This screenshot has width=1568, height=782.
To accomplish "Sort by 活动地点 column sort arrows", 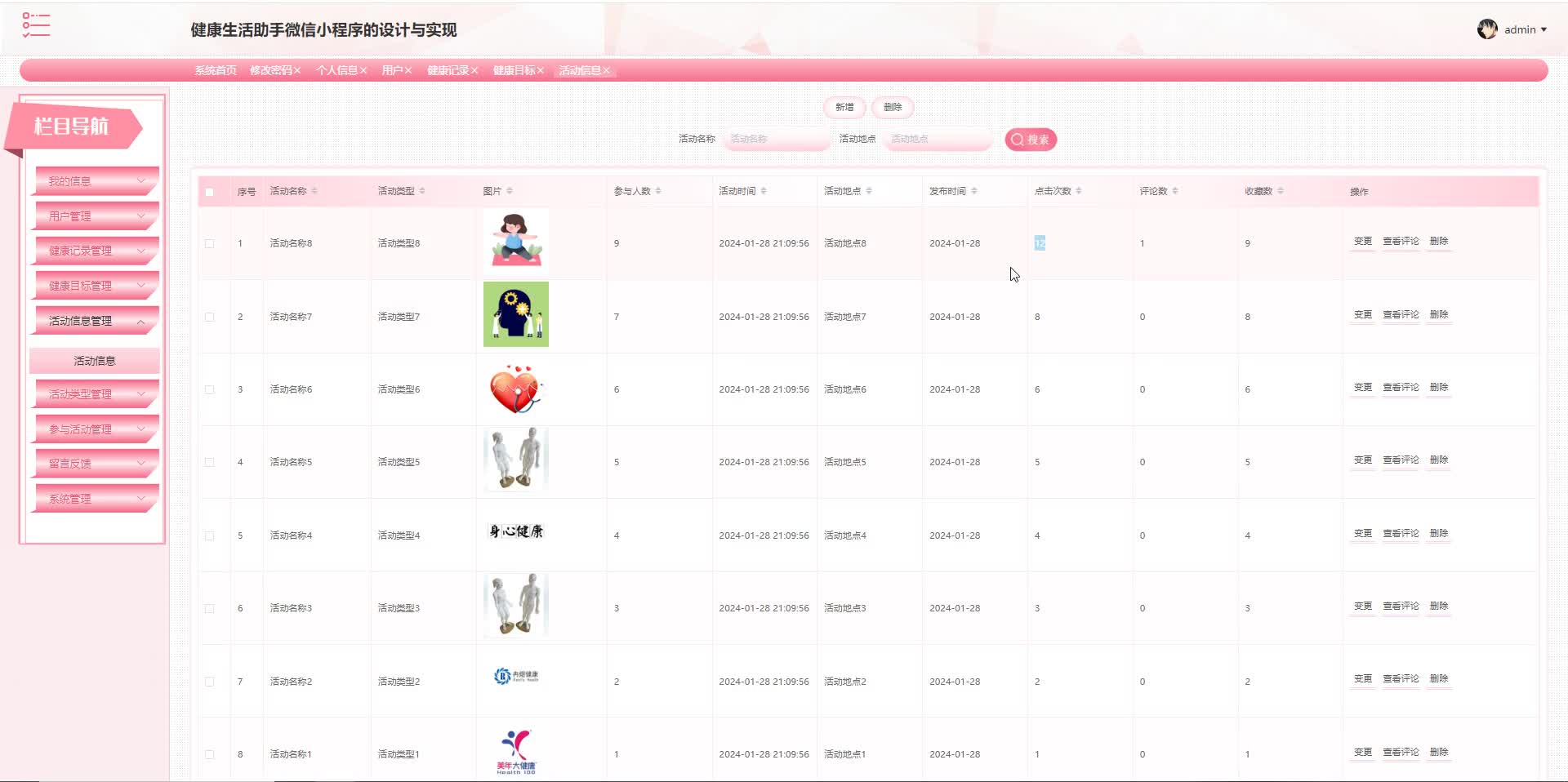I will pos(869,191).
